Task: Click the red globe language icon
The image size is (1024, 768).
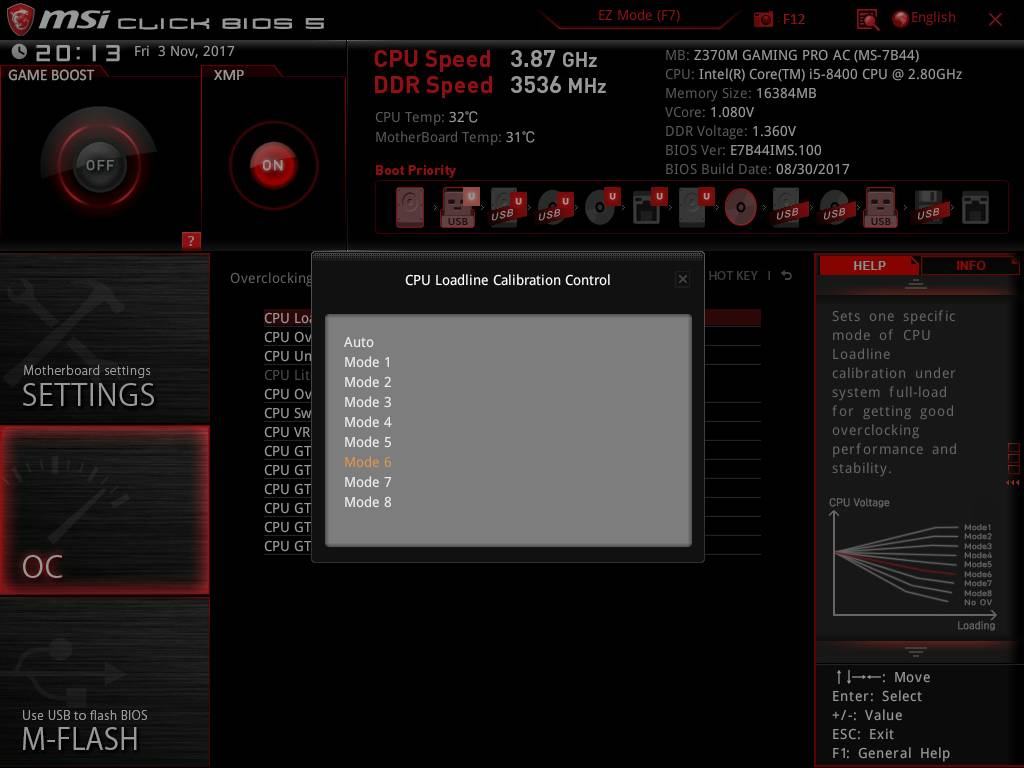Action: pyautogui.click(x=900, y=19)
